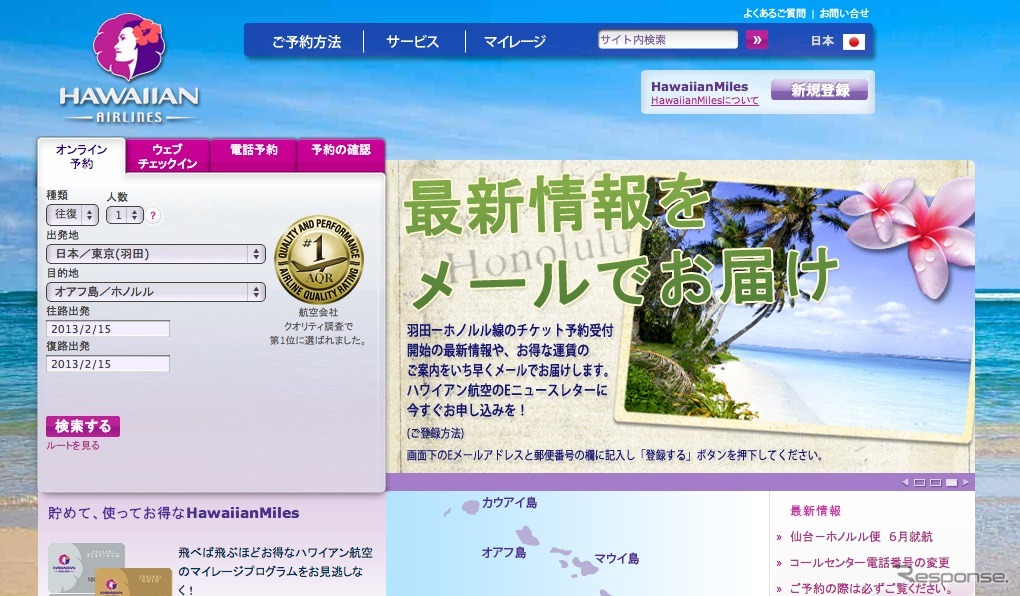Image resolution: width=1020 pixels, height=596 pixels.
Task: Switch to the 電話予約 tab
Action: click(x=254, y=156)
